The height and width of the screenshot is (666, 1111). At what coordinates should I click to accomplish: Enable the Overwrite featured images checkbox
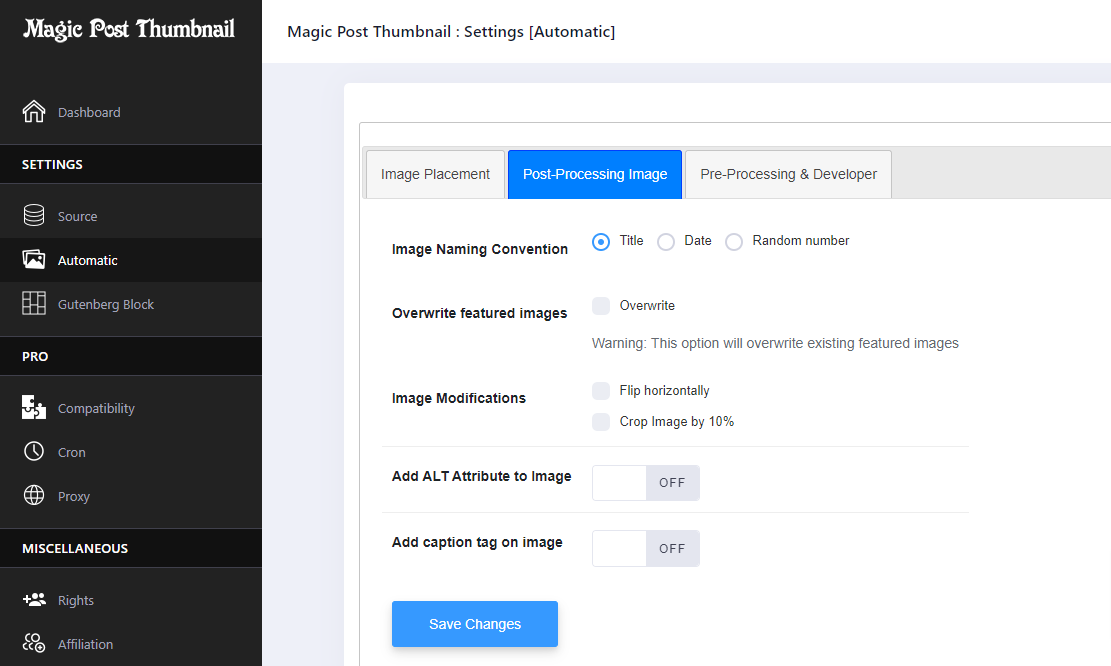(601, 306)
